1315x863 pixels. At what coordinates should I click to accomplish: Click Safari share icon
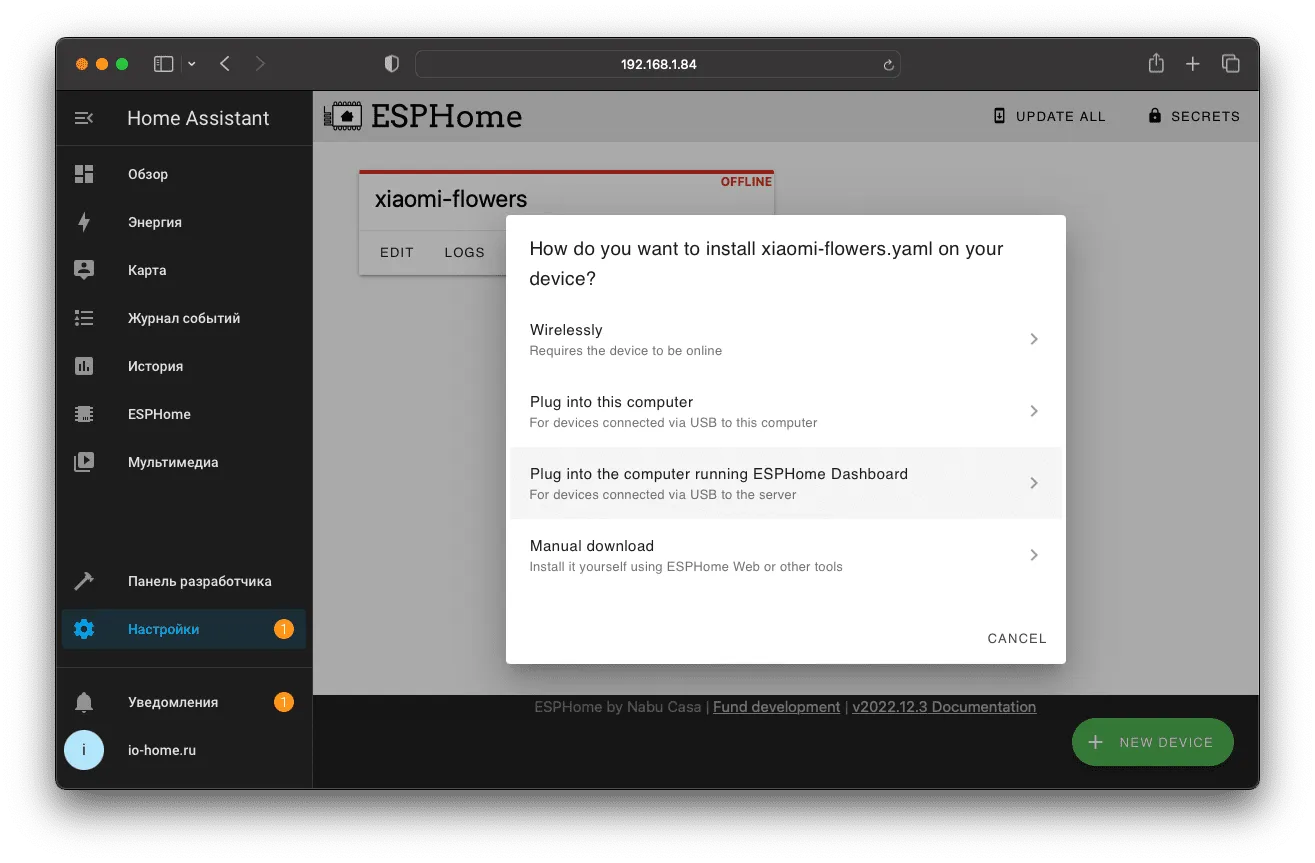[x=1156, y=63]
